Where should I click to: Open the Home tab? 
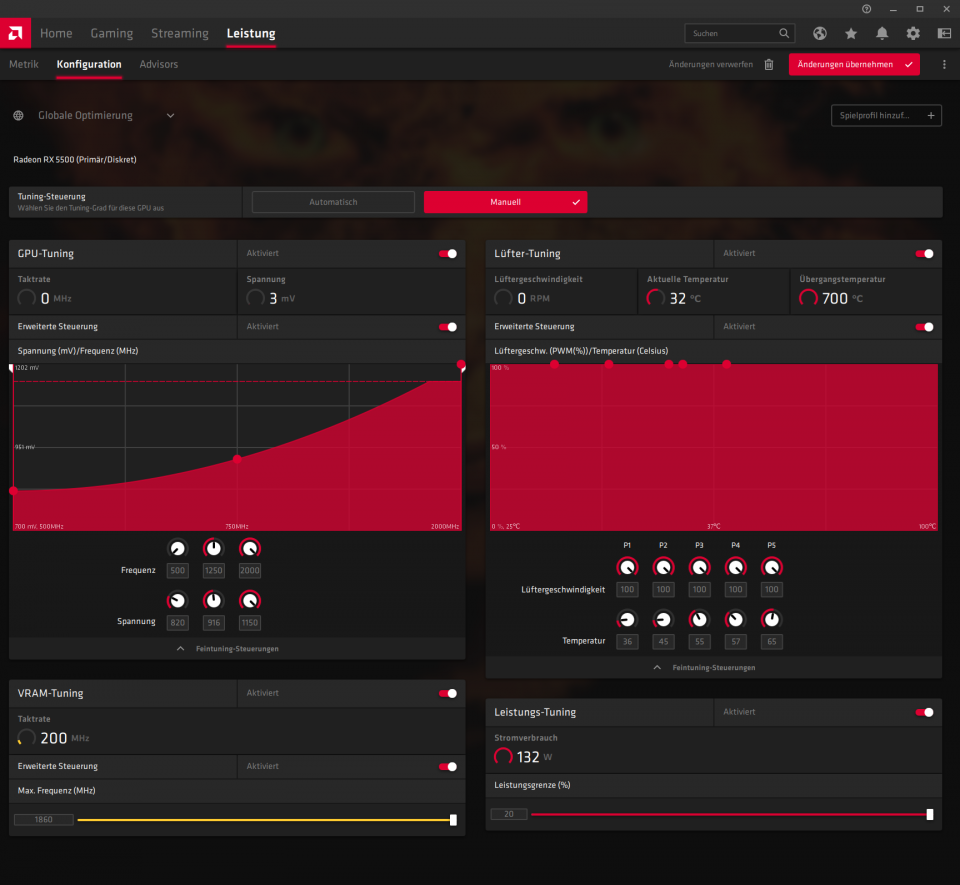[x=56, y=34]
